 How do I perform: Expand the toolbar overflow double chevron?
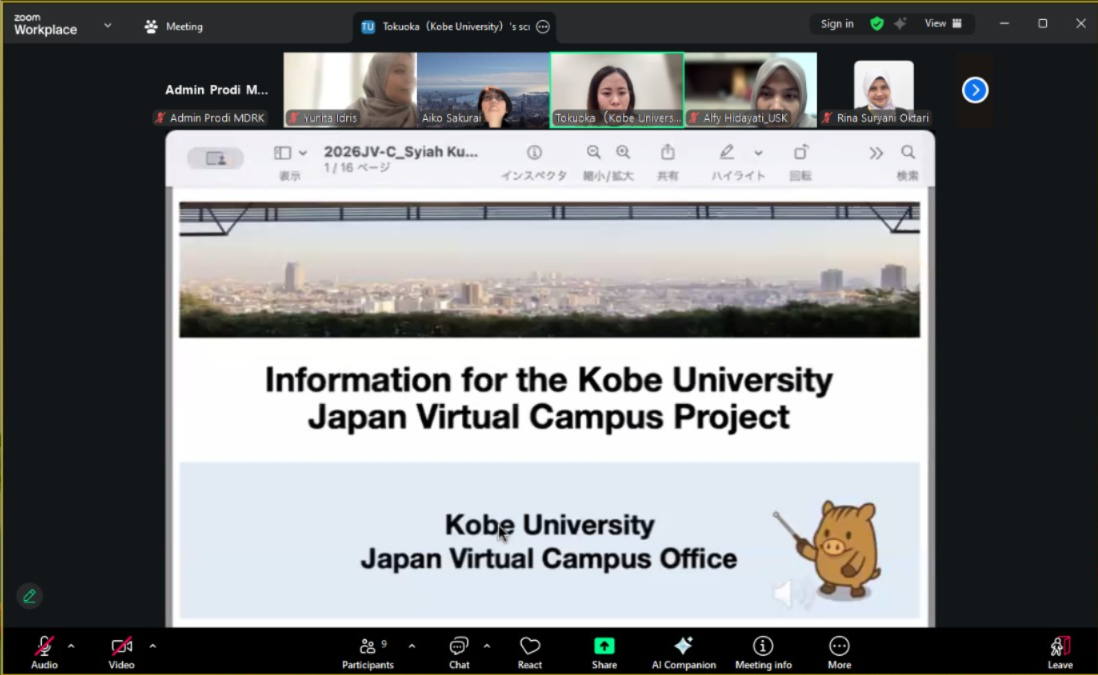[876, 153]
